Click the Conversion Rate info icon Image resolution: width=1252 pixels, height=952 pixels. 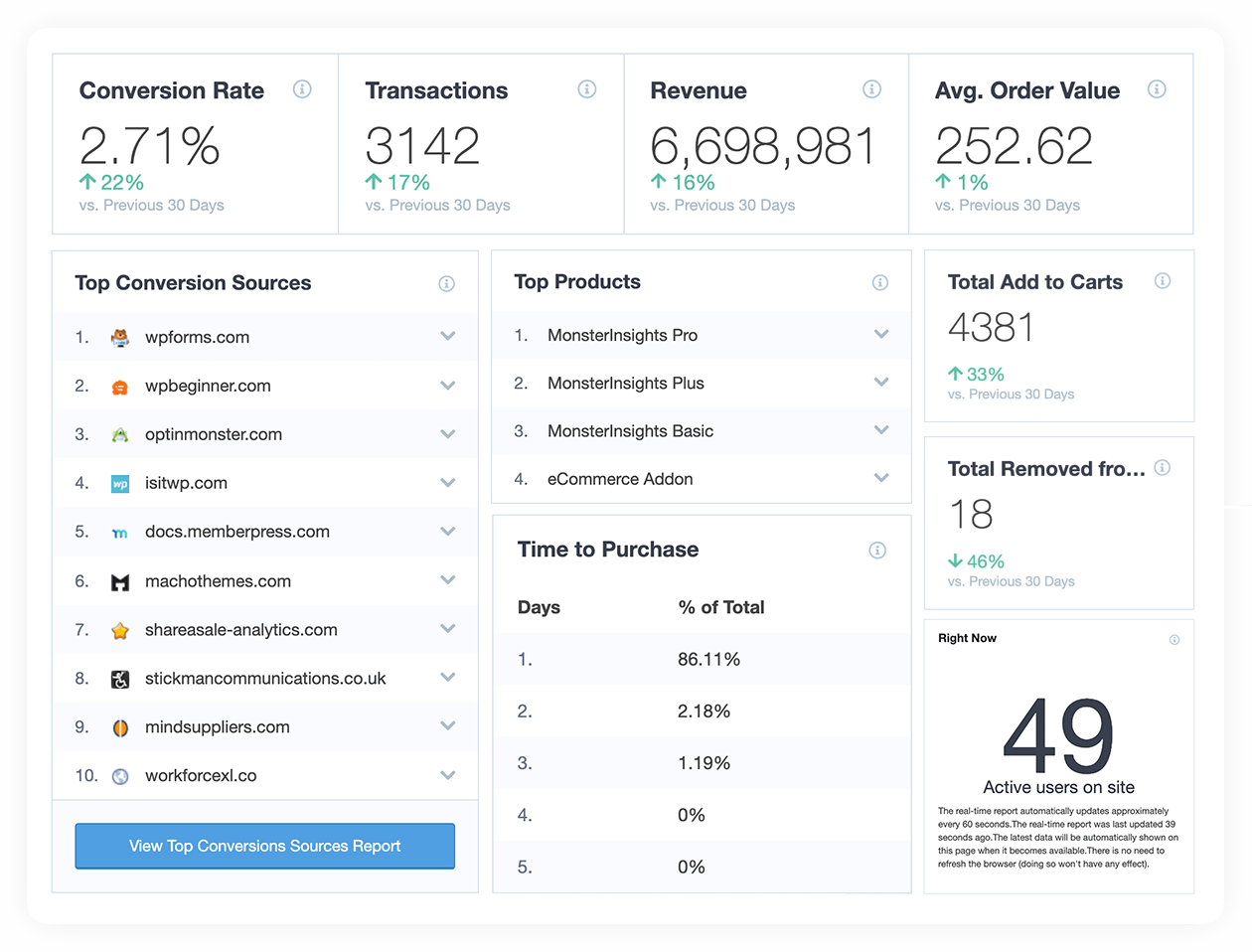(x=303, y=89)
